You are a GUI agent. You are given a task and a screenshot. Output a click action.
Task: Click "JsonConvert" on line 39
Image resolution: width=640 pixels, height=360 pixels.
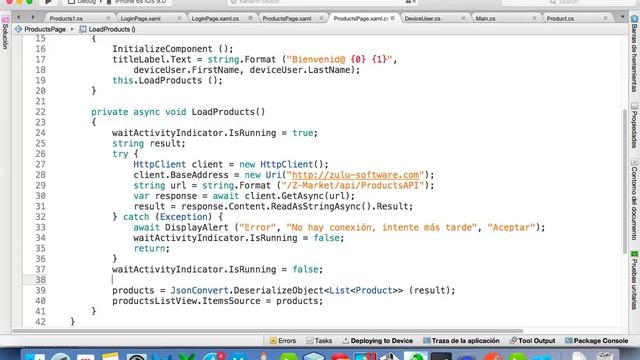tap(199, 290)
